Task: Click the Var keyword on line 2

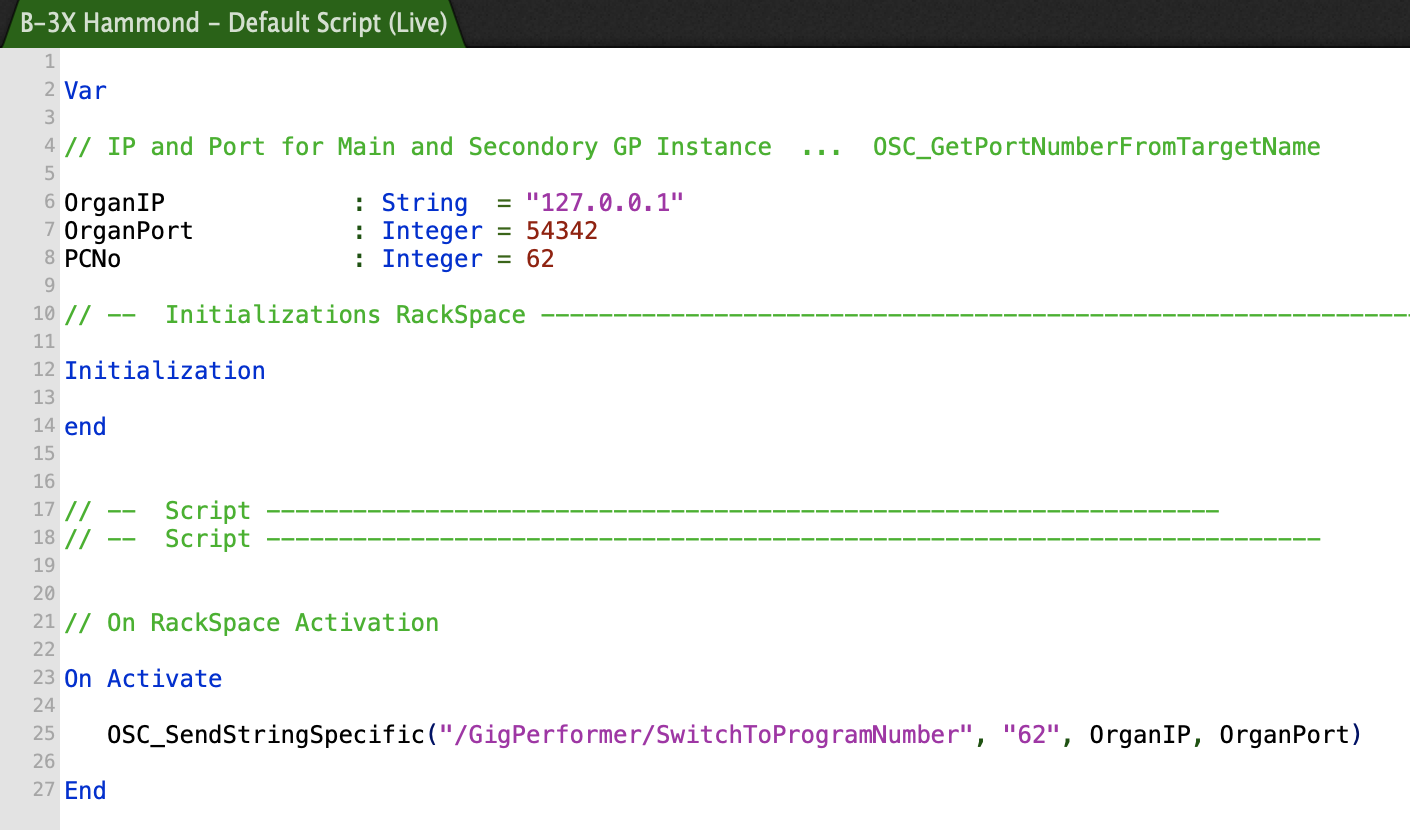Action: tap(85, 91)
